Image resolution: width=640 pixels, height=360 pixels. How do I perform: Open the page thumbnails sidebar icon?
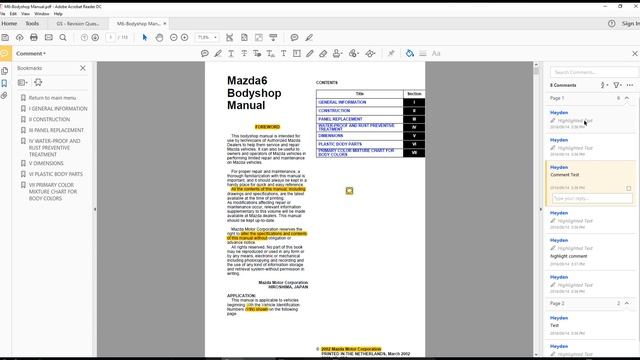pos(4,71)
